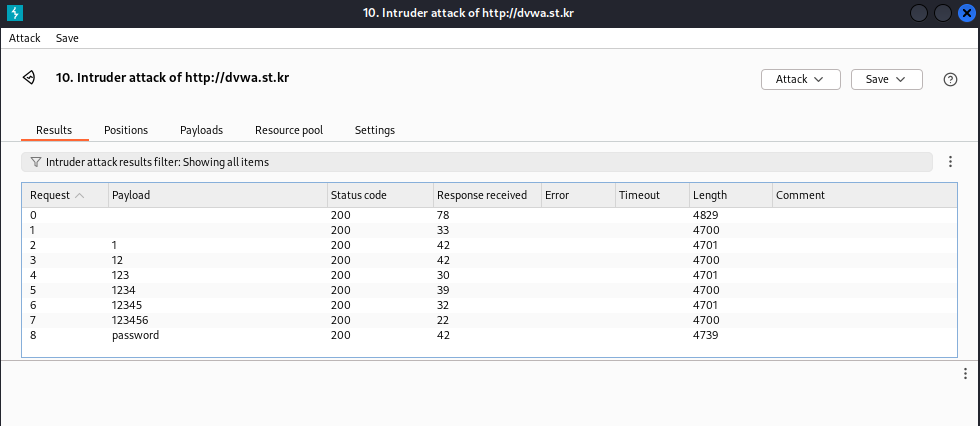Switch to the Positions tab
The image size is (980, 426).
(126, 130)
